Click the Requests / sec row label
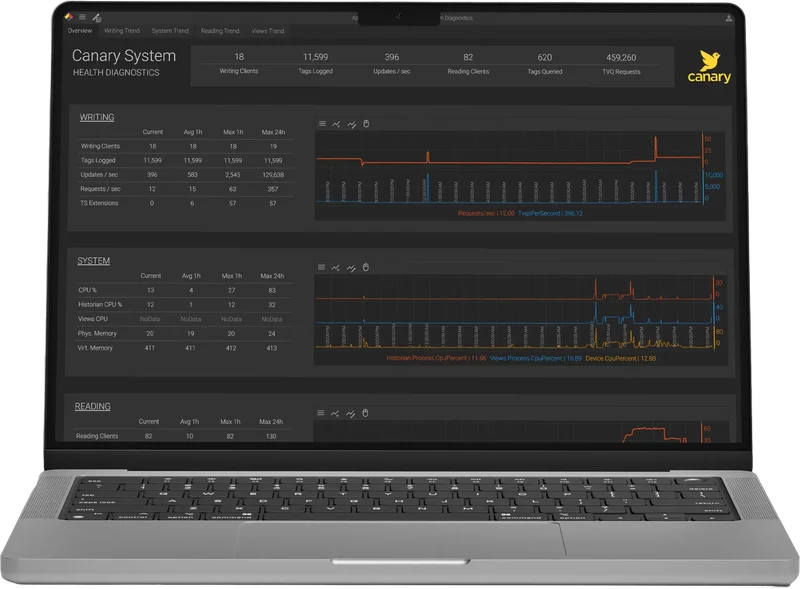This screenshot has width=800, height=589. click(100, 189)
